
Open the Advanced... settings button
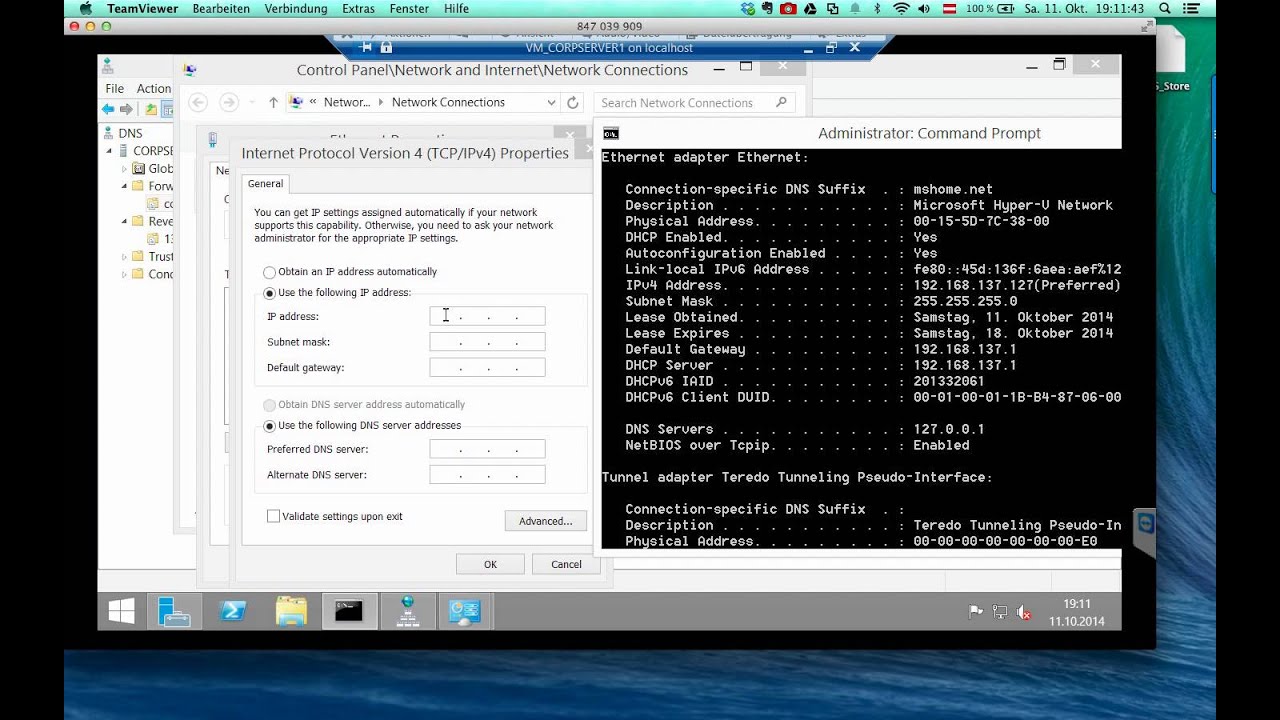pyautogui.click(x=545, y=521)
